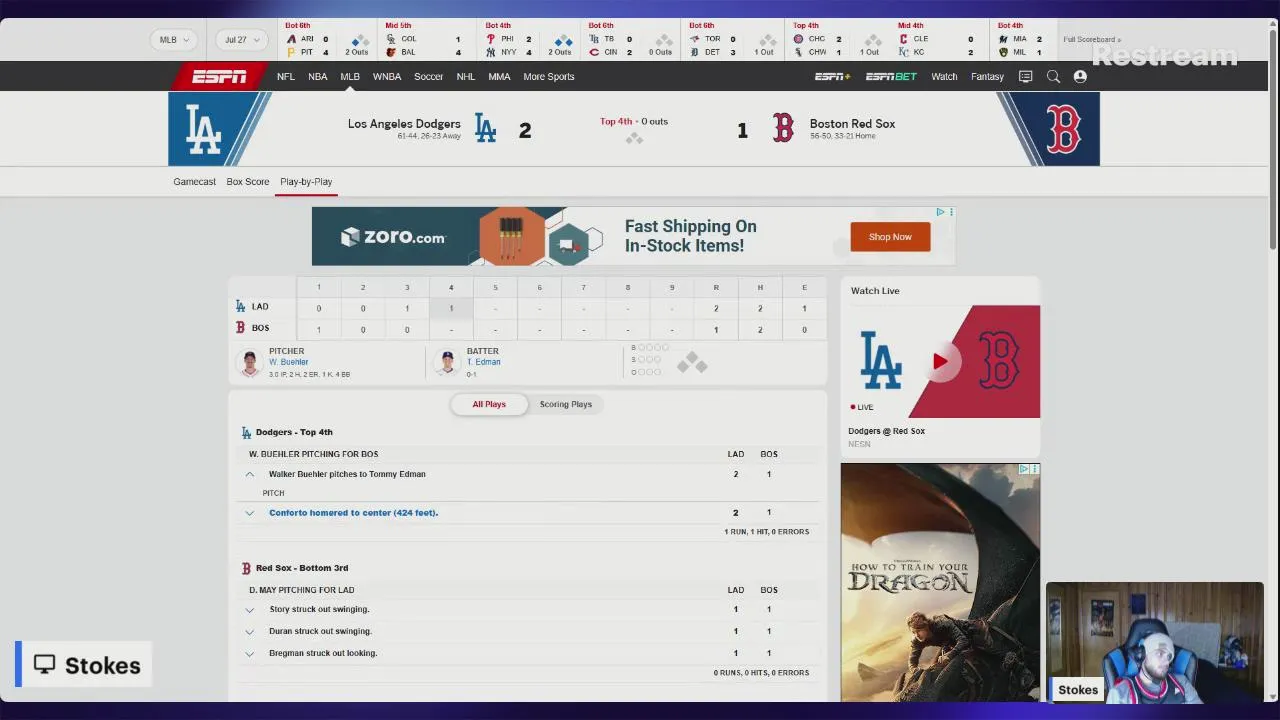Click the large Boston B logo on the header banner

tap(1064, 129)
